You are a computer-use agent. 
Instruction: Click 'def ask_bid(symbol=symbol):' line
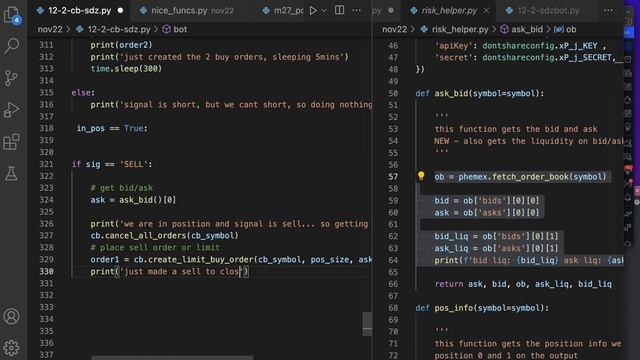480,93
